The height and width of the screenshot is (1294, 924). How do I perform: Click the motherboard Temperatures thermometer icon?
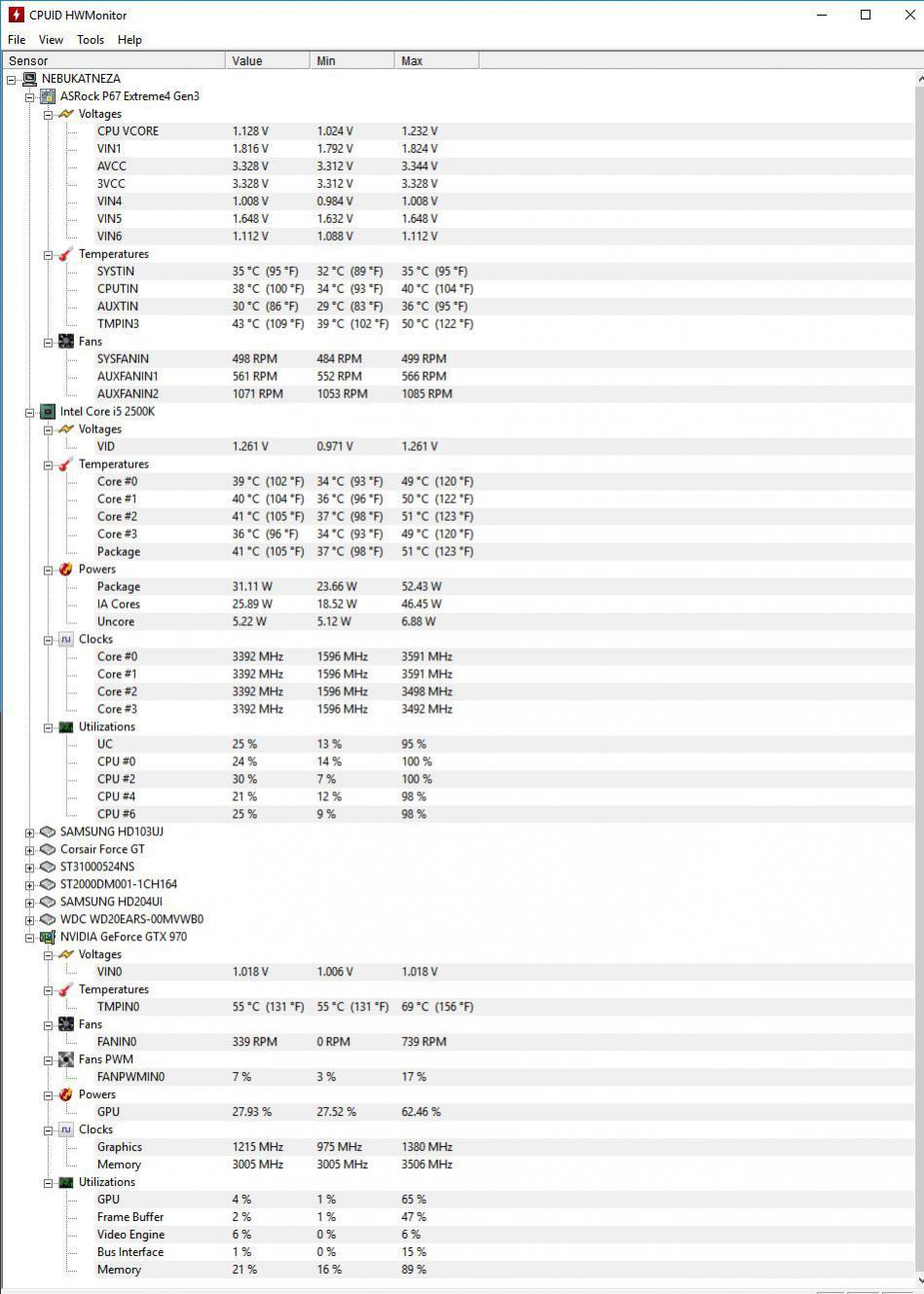click(66, 254)
